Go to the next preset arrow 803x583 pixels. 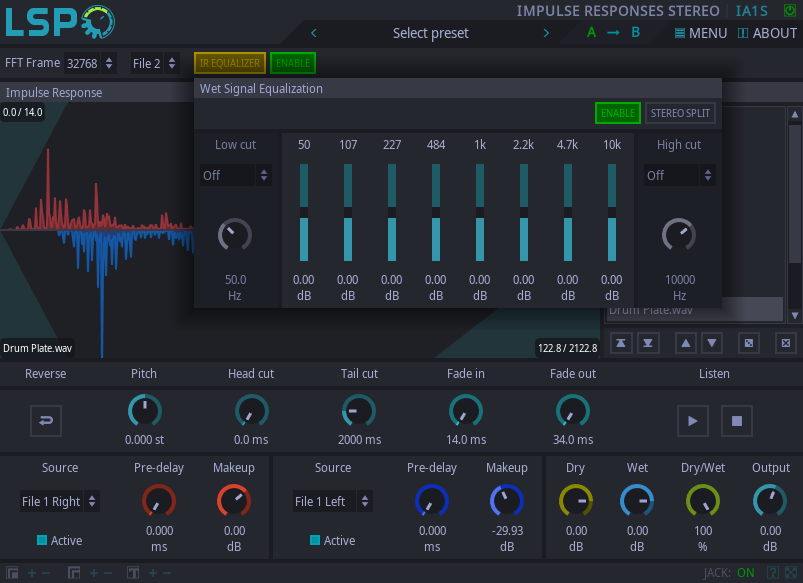click(546, 33)
